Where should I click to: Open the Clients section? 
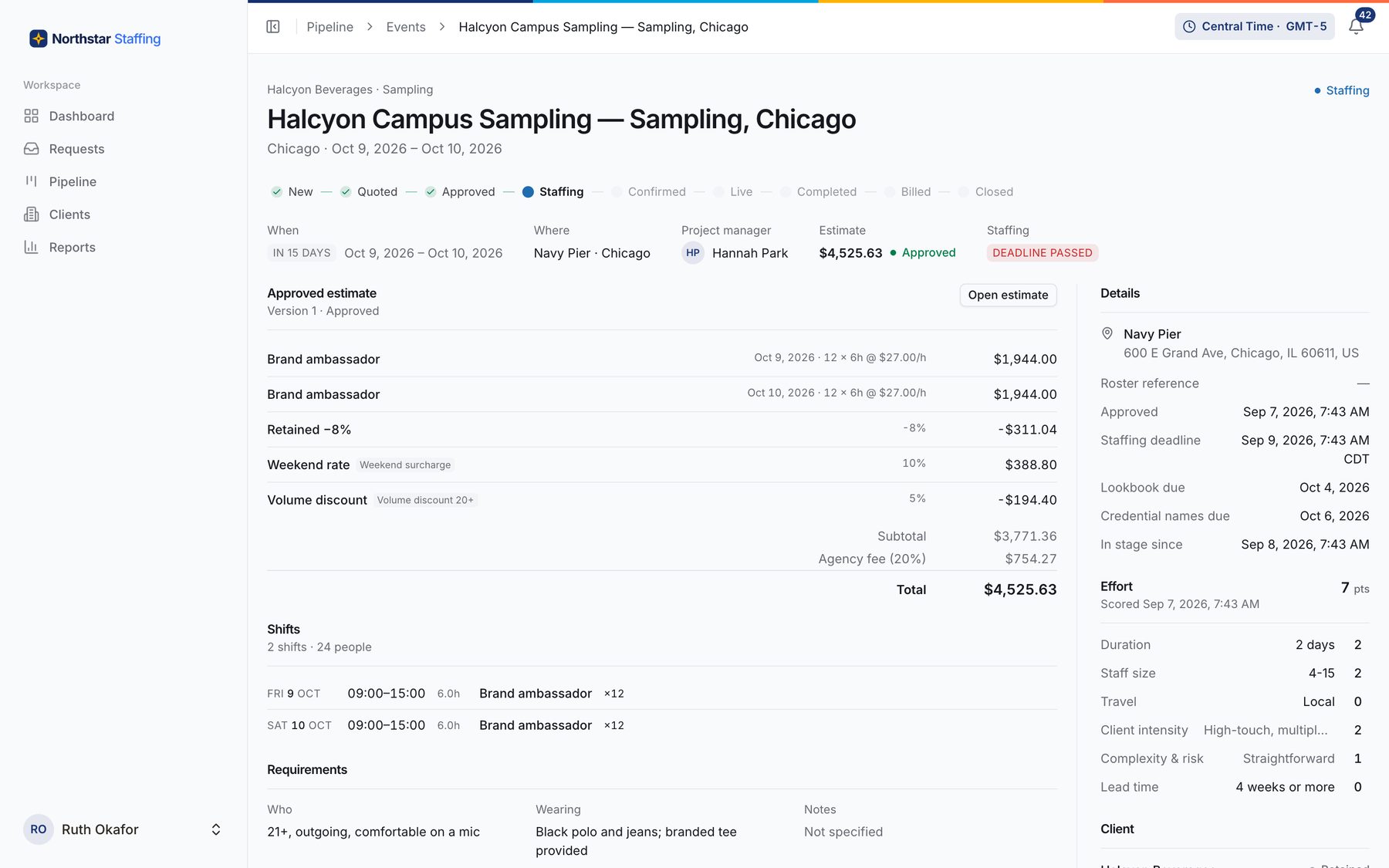[123, 214]
